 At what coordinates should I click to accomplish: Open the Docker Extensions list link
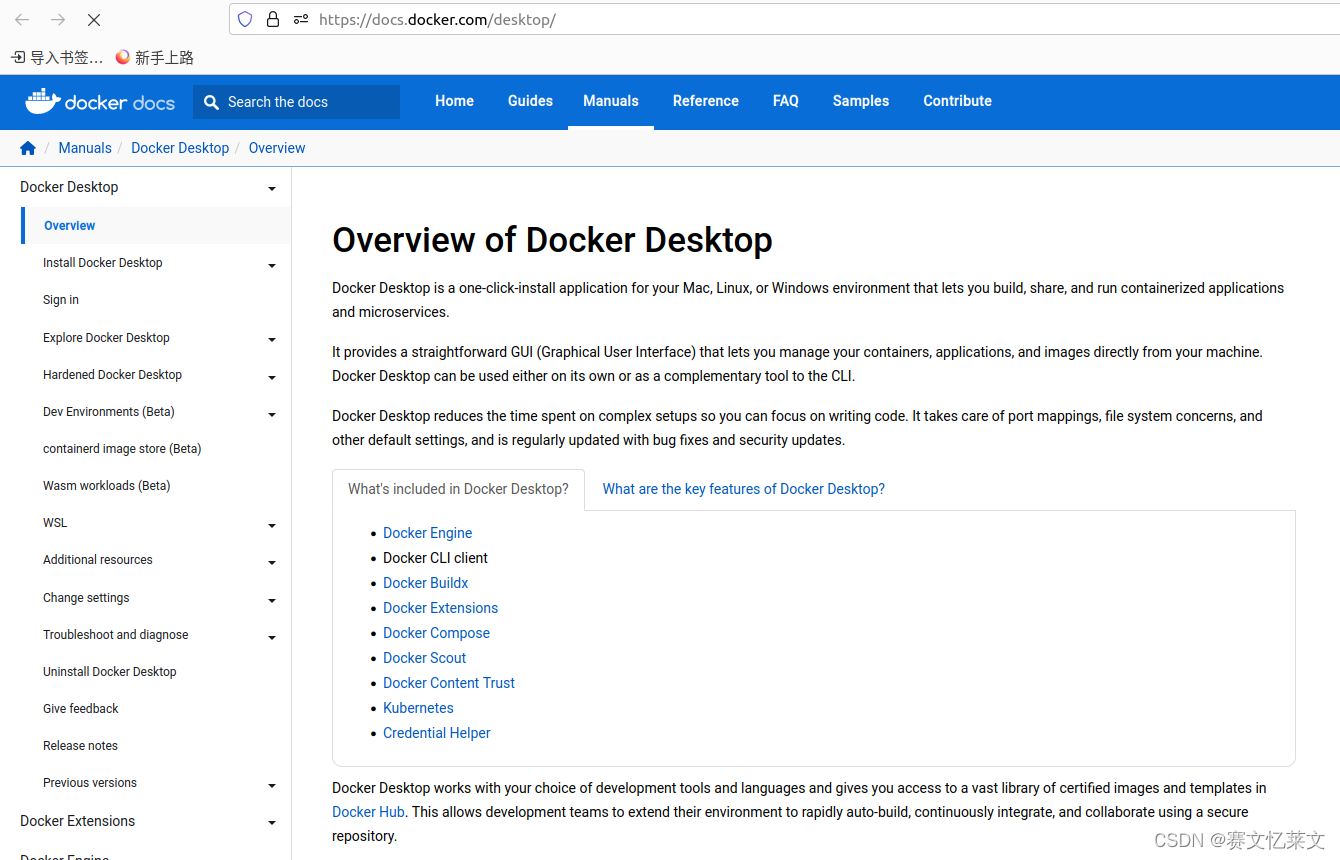pyautogui.click(x=440, y=608)
